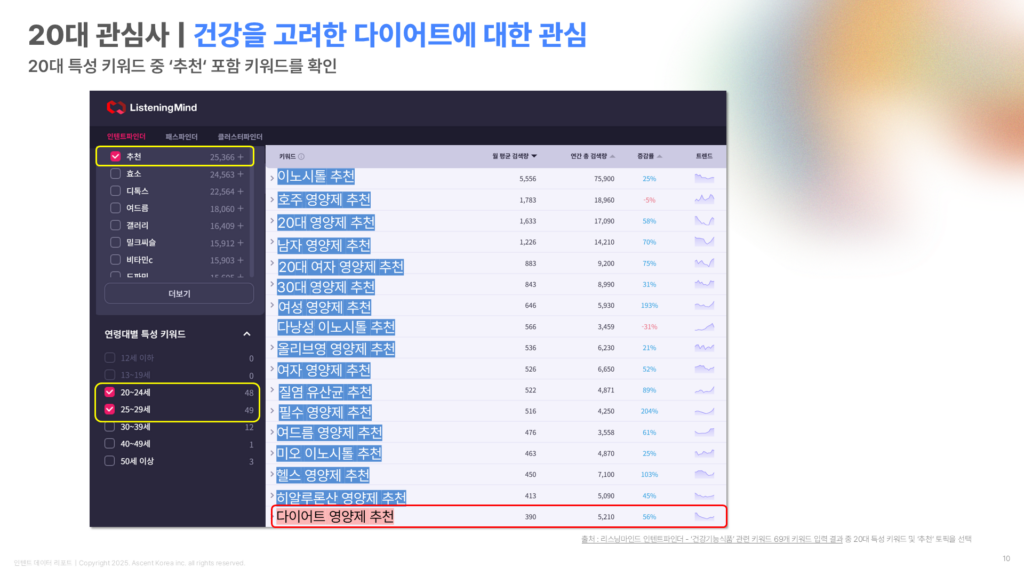The height and width of the screenshot is (576, 1024).
Task: Expand the 이노시톨 추천 row
Action: (272, 178)
